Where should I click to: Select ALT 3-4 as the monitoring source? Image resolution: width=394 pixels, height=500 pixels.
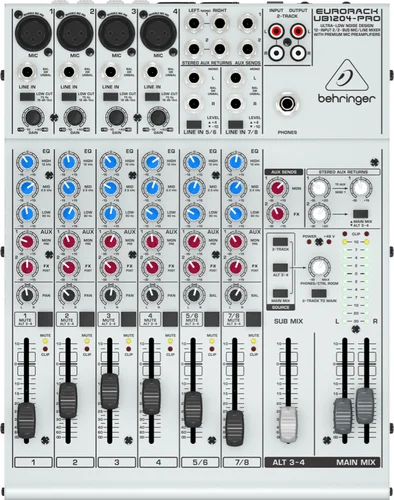(x=280, y=267)
